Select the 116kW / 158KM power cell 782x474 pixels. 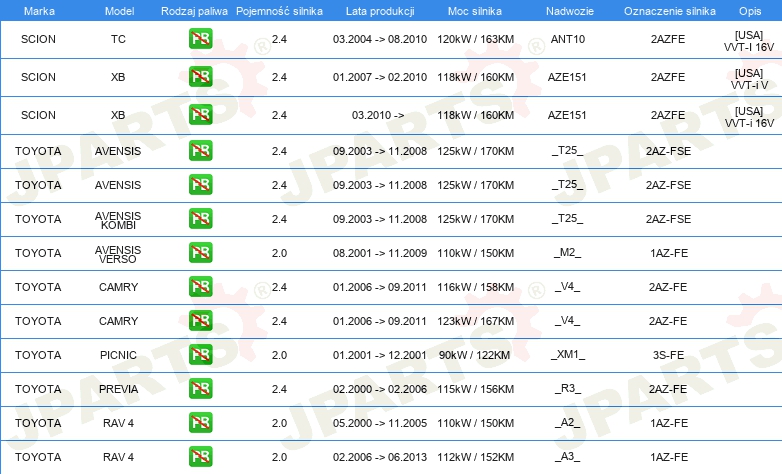point(475,286)
